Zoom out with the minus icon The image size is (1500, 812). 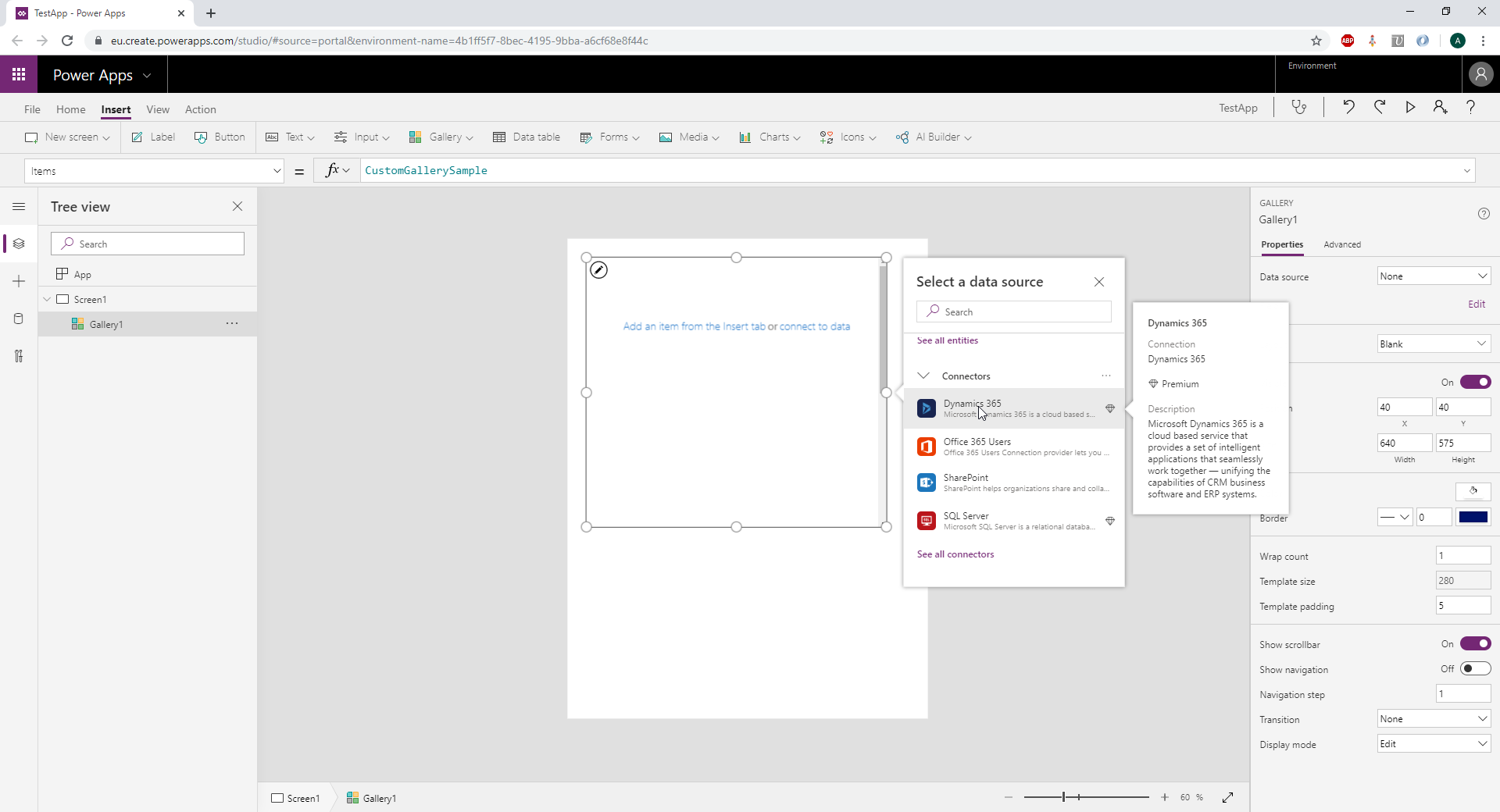[1008, 797]
